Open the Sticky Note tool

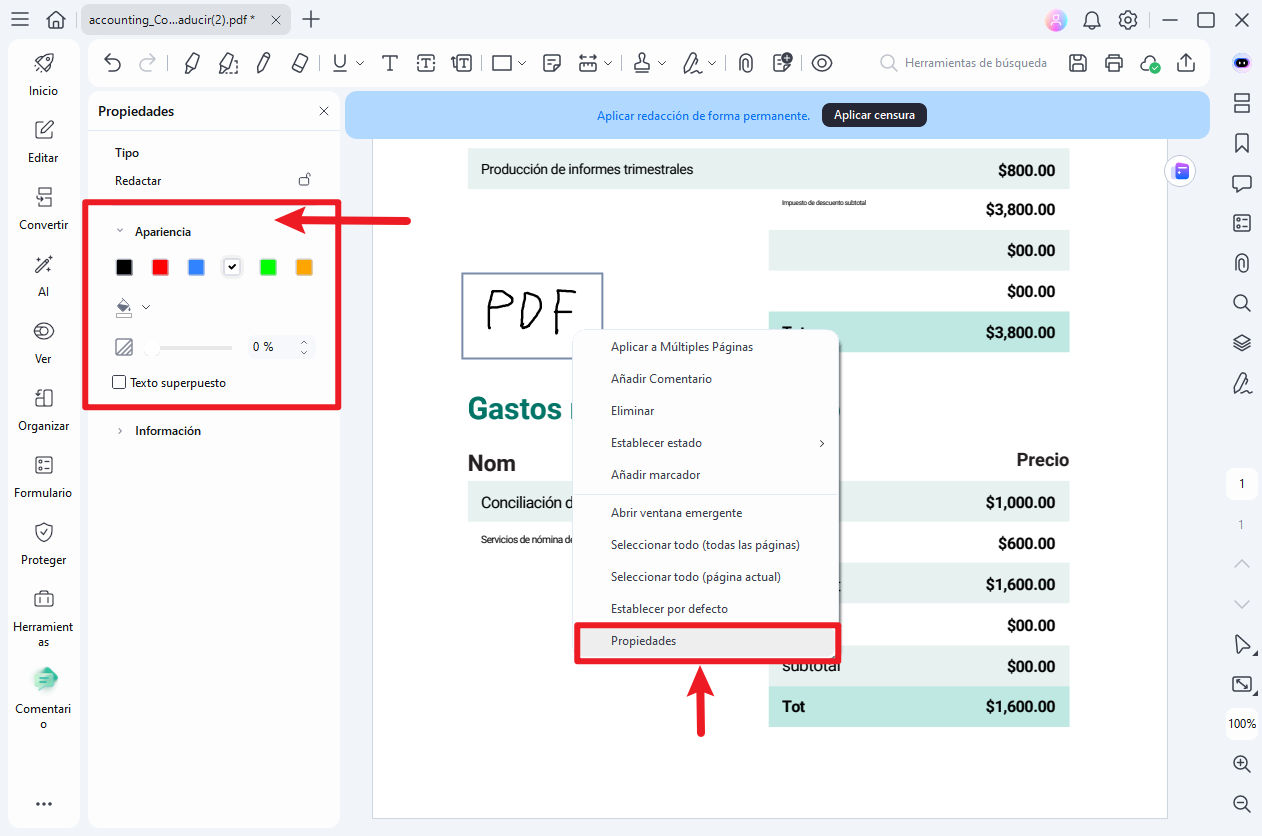552,63
